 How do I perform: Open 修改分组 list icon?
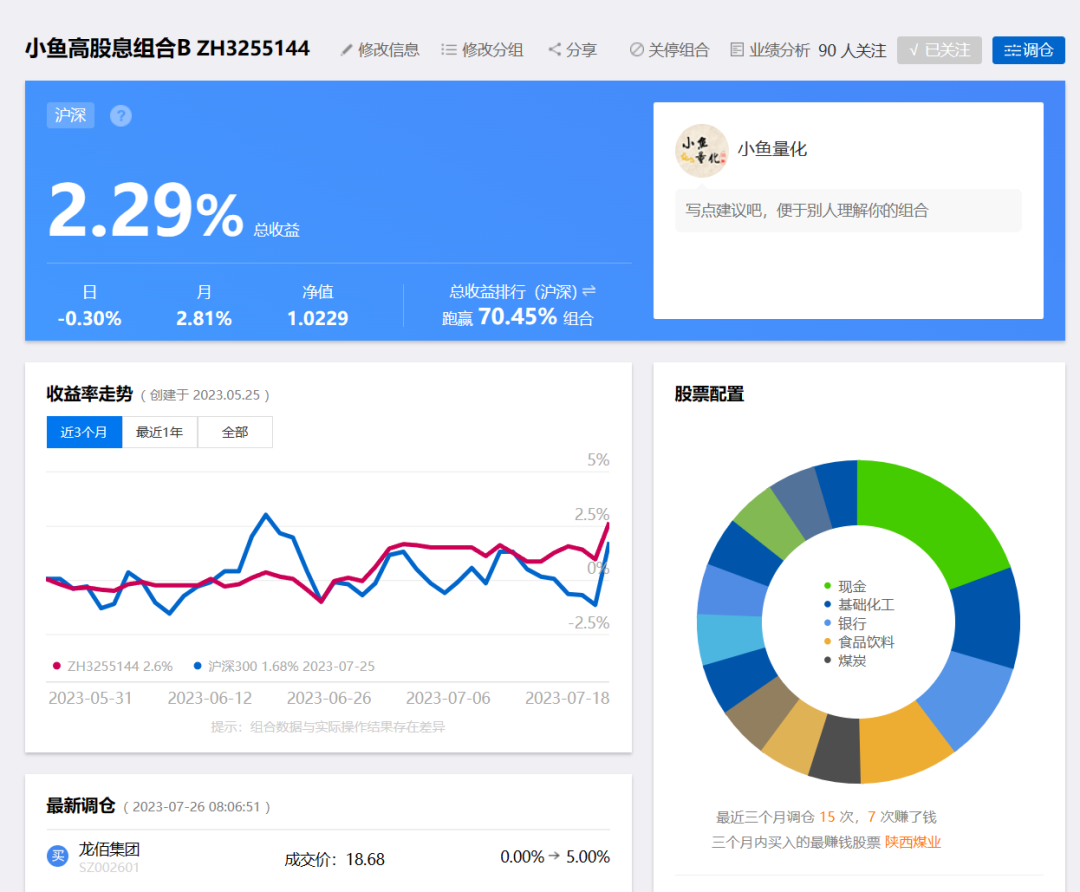[448, 50]
